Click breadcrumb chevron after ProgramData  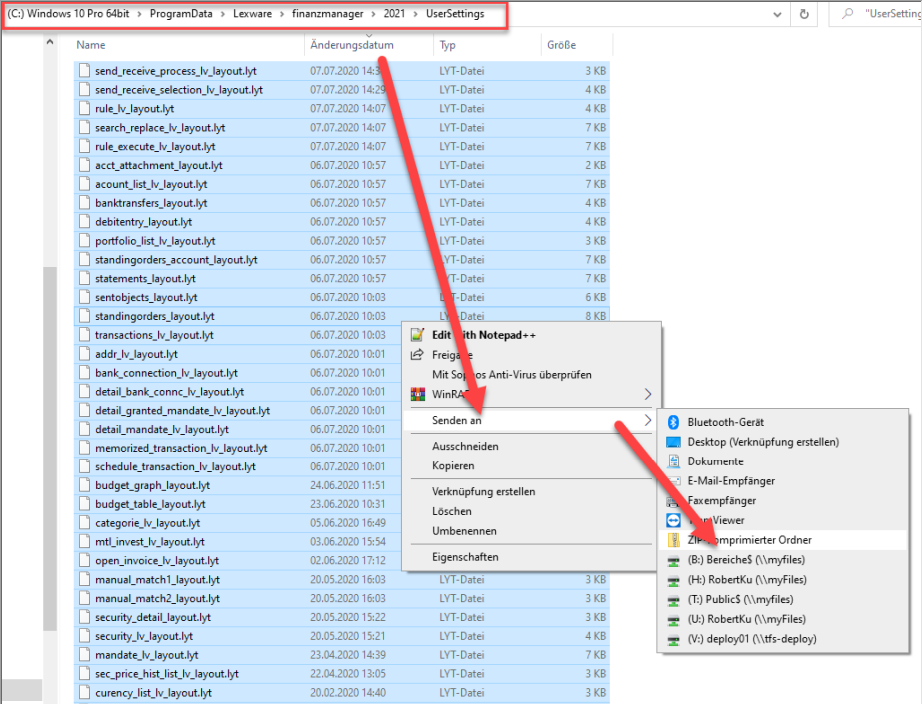pos(222,14)
